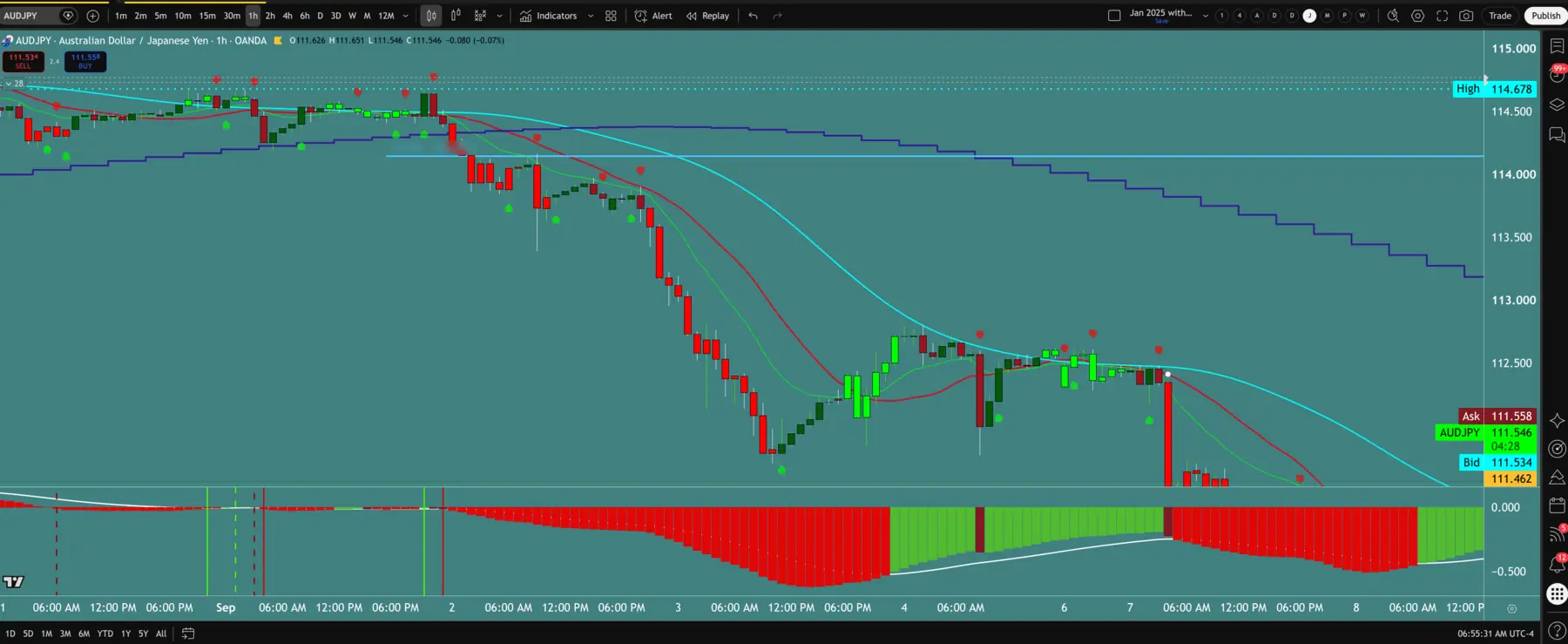Open notifications bell with badge 12
This screenshot has width=1568, height=644.
pos(1557,564)
